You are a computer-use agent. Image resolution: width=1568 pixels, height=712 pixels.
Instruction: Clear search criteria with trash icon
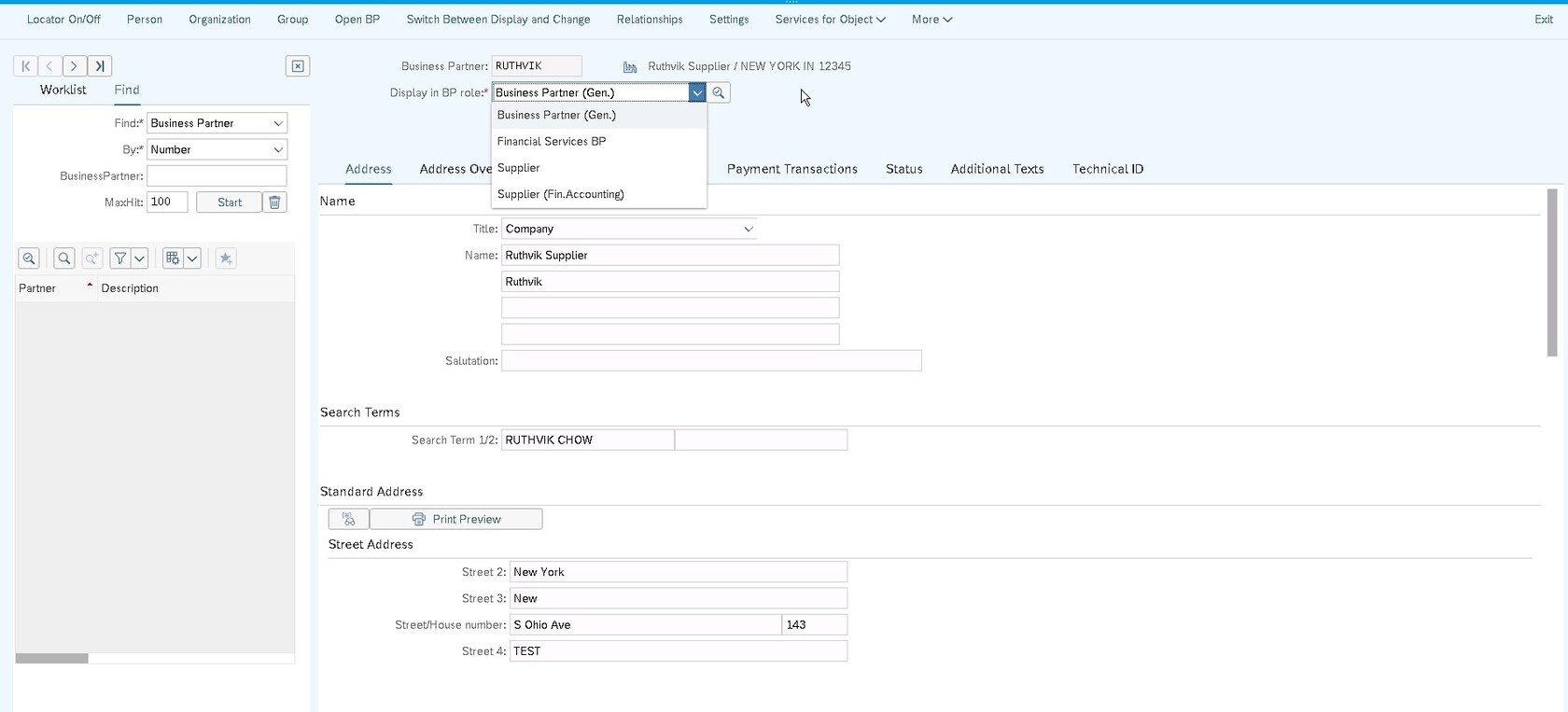[x=274, y=202]
